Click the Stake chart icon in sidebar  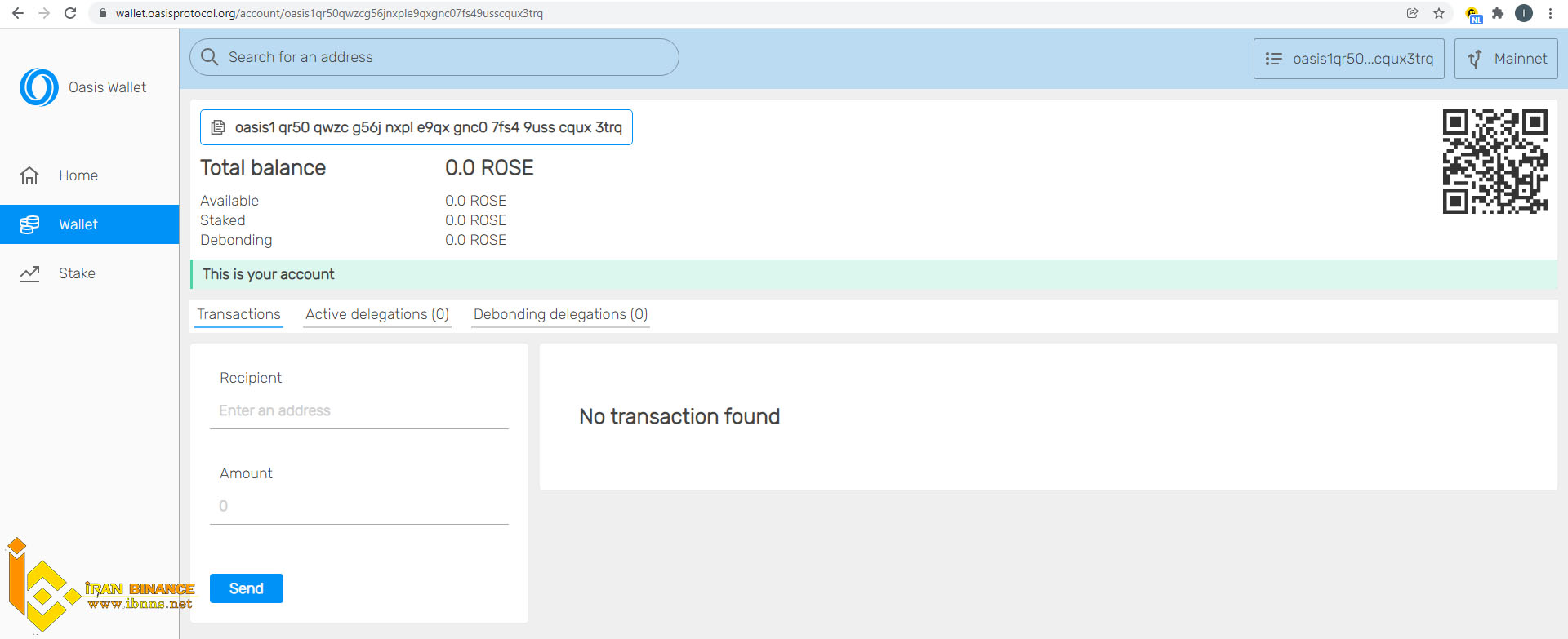click(29, 273)
